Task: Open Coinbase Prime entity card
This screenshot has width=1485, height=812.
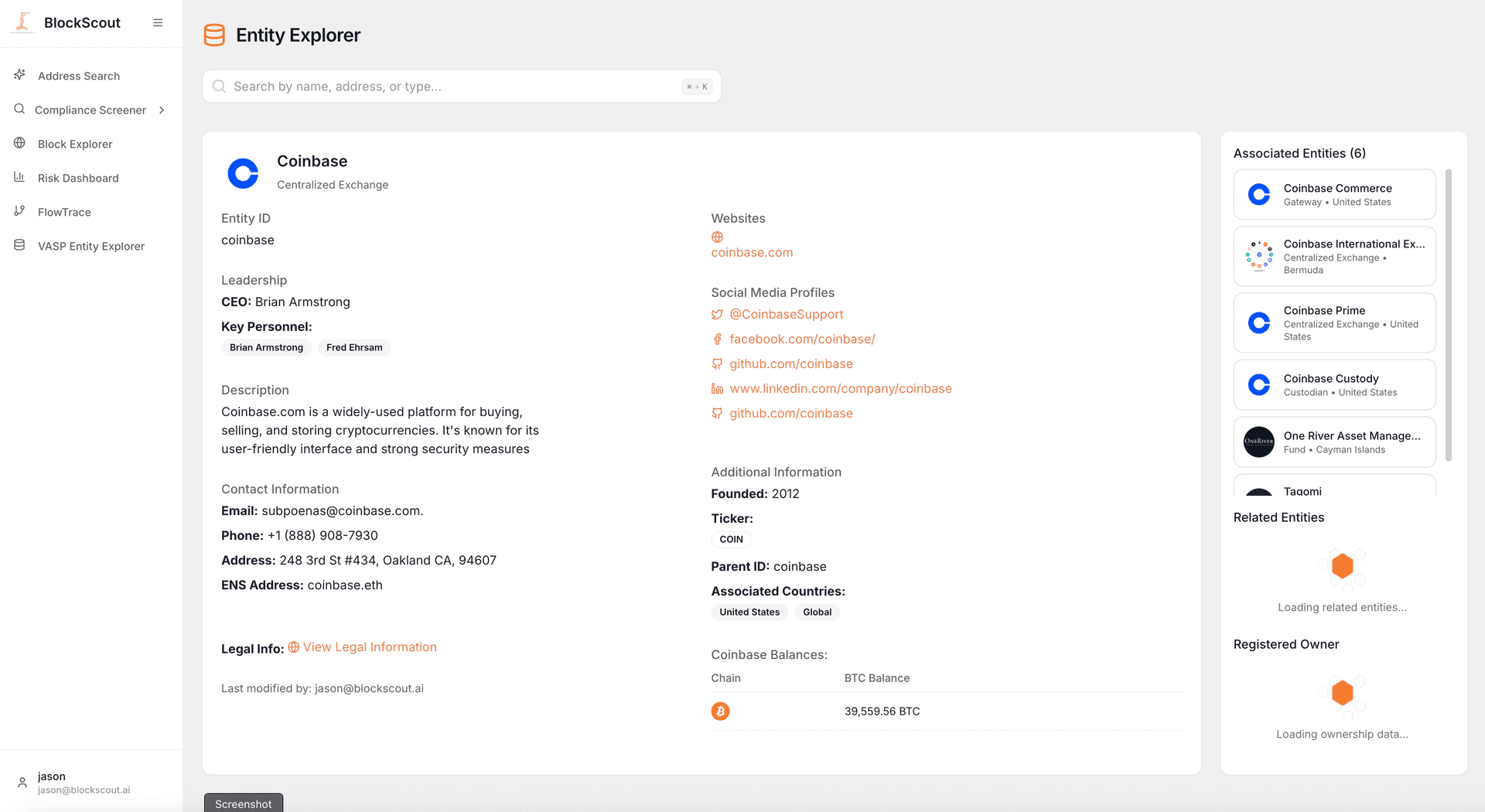Action: click(1333, 322)
